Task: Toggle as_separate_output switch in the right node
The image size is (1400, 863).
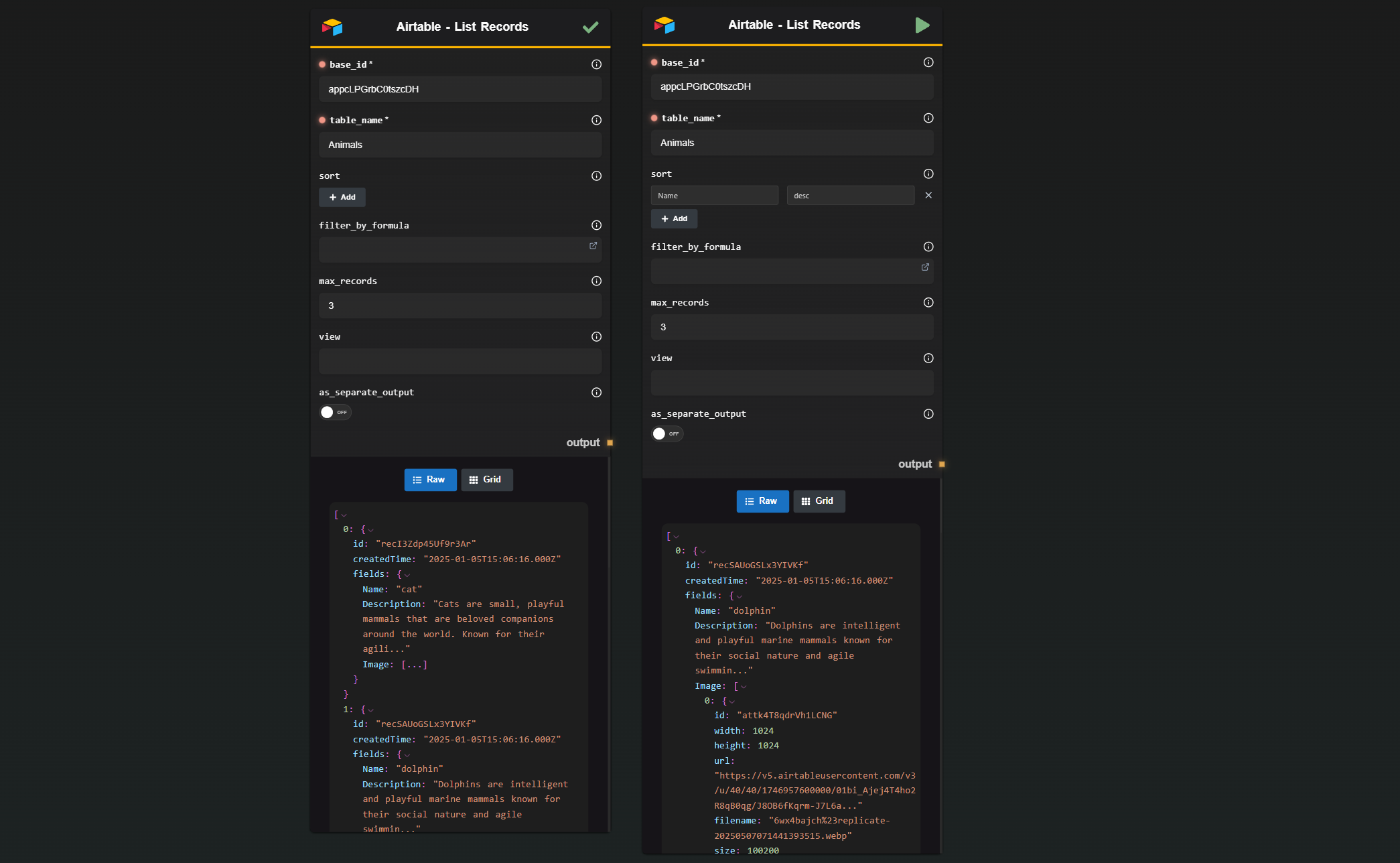Action: [x=667, y=434]
